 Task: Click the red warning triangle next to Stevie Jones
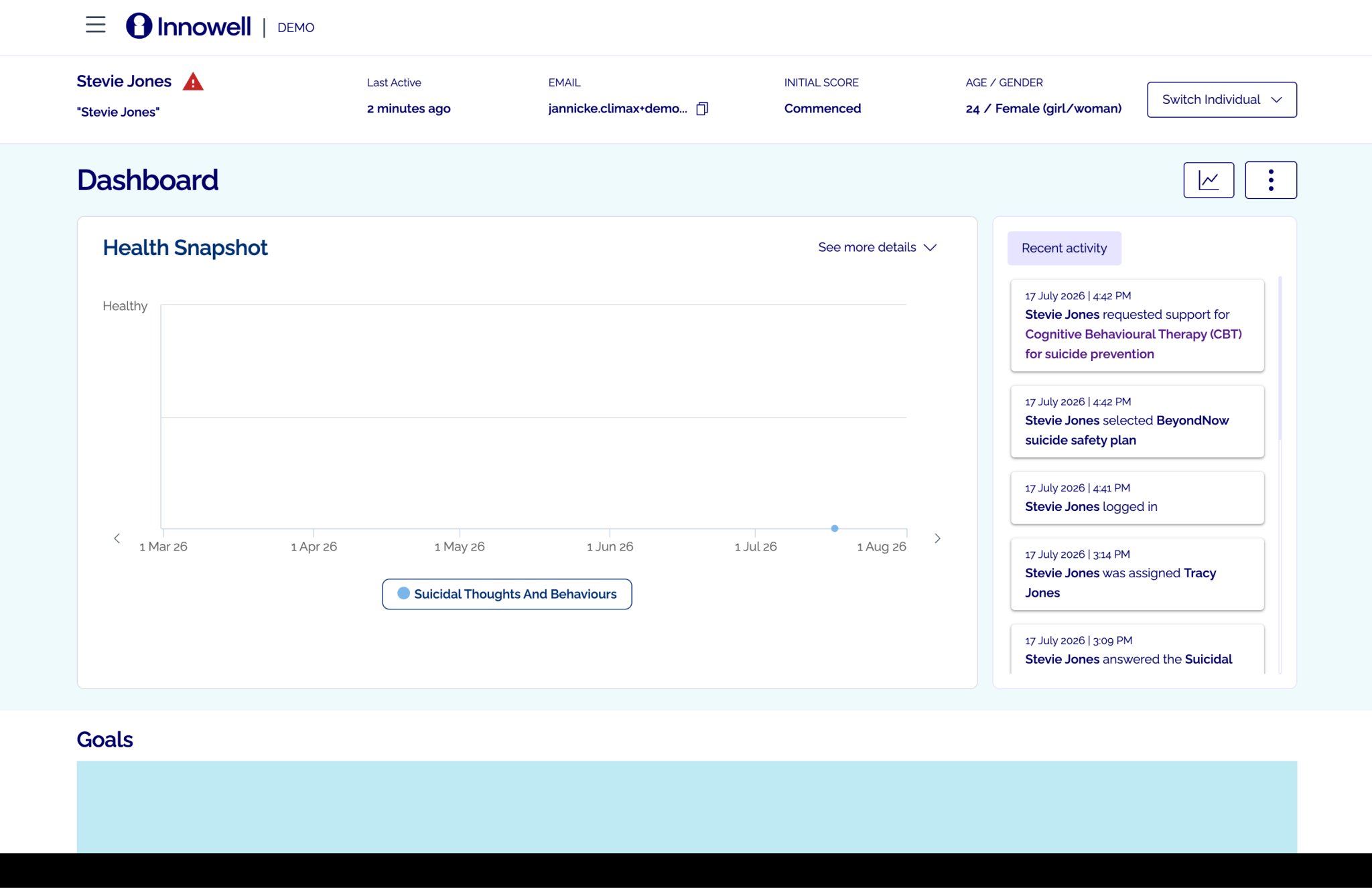click(193, 82)
